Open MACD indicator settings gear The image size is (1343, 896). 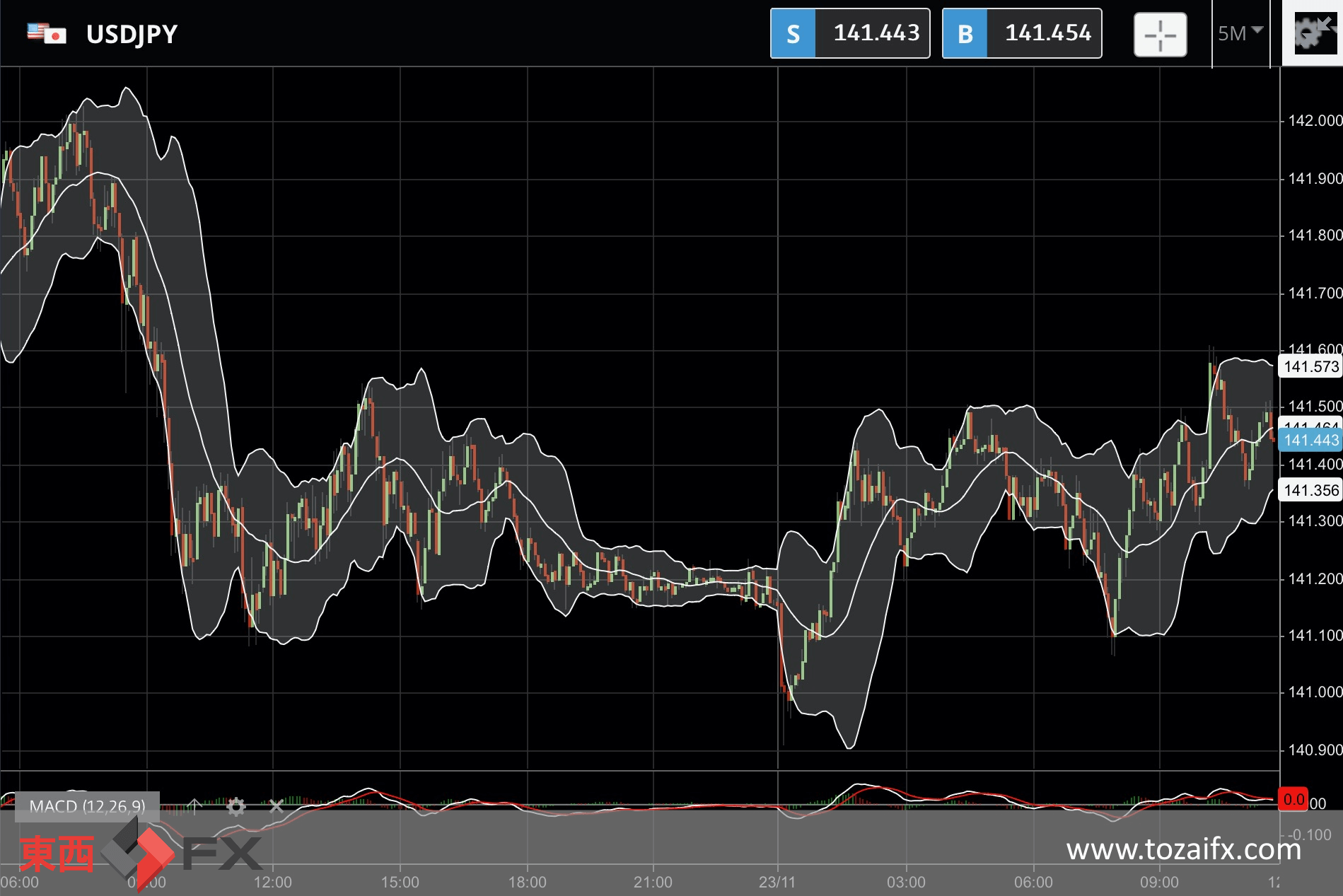236,806
